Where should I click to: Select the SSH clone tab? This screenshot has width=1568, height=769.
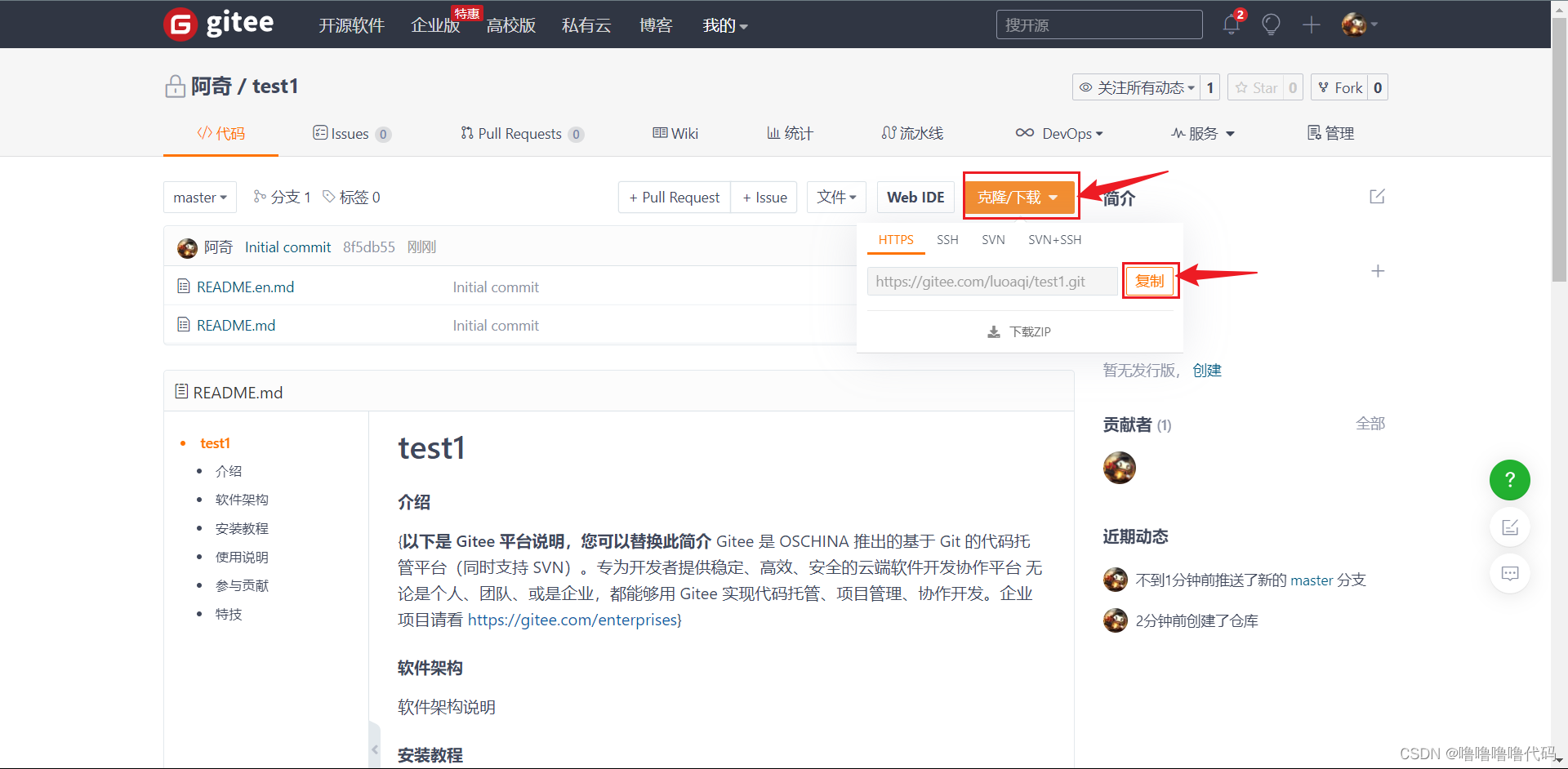947,240
